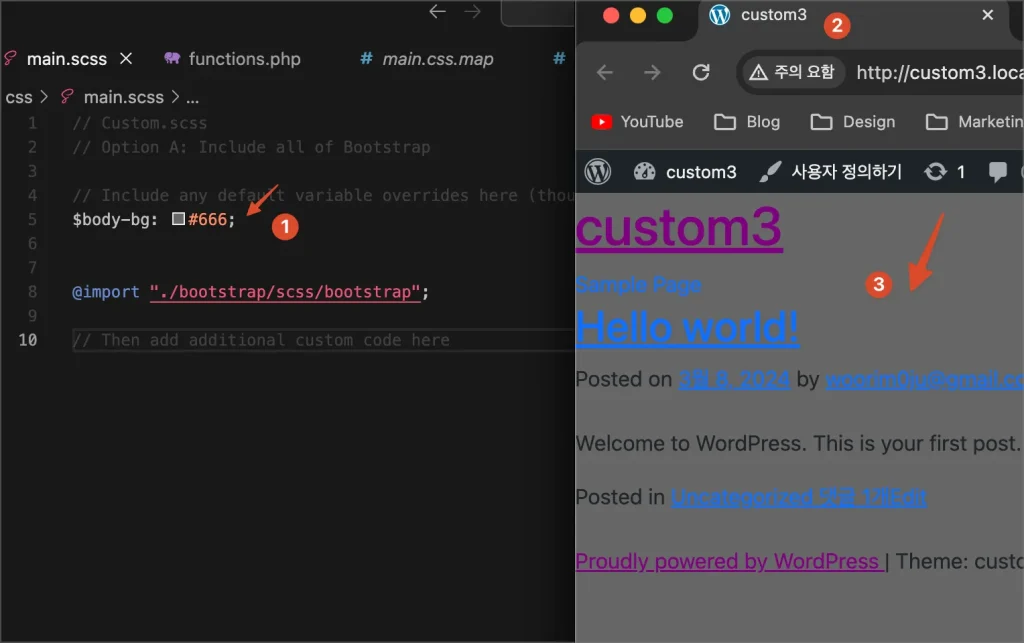Image resolution: width=1024 pixels, height=643 pixels.
Task: Click the browser reload icon
Action: (x=701, y=73)
